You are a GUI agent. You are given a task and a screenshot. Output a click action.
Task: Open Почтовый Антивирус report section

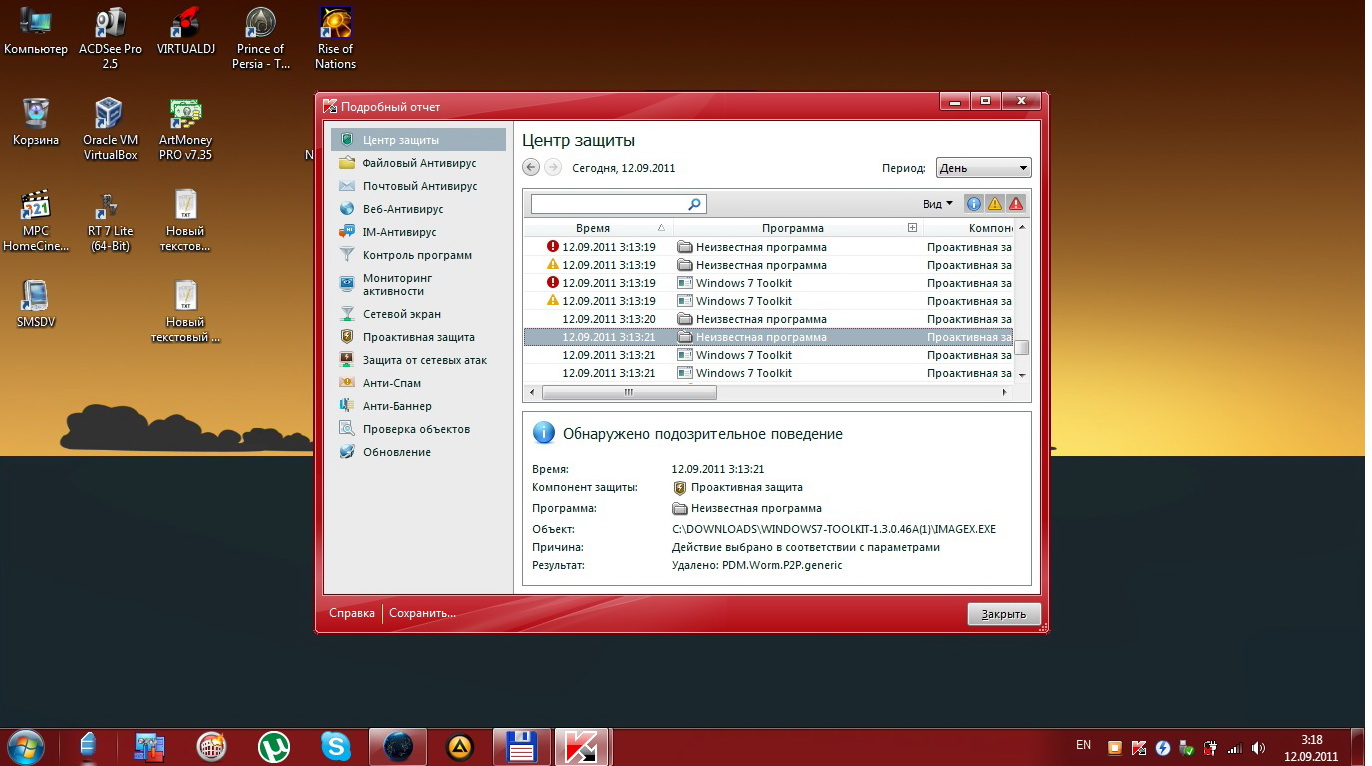419,186
